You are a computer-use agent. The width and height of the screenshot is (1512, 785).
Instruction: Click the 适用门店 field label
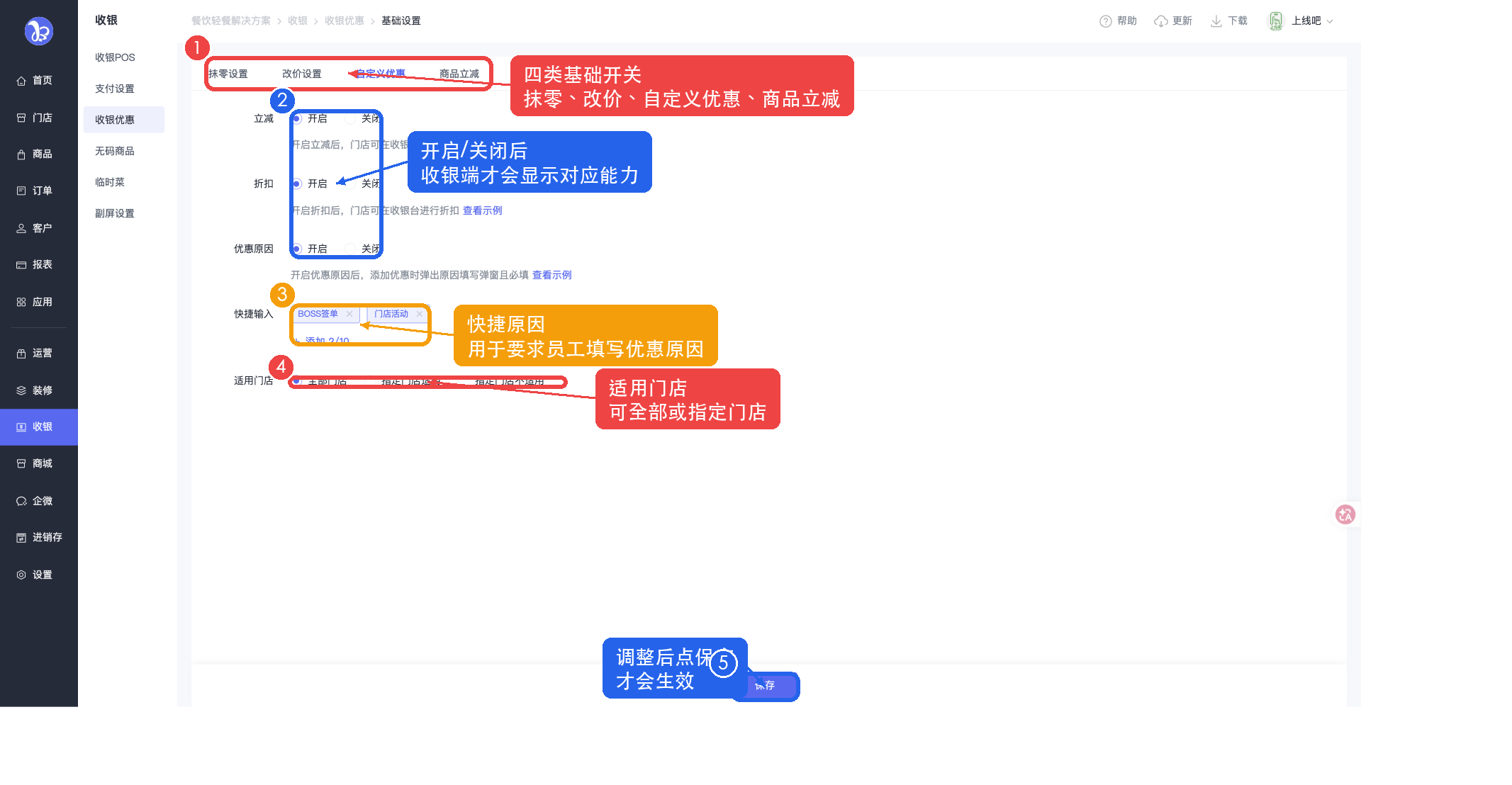[254, 381]
